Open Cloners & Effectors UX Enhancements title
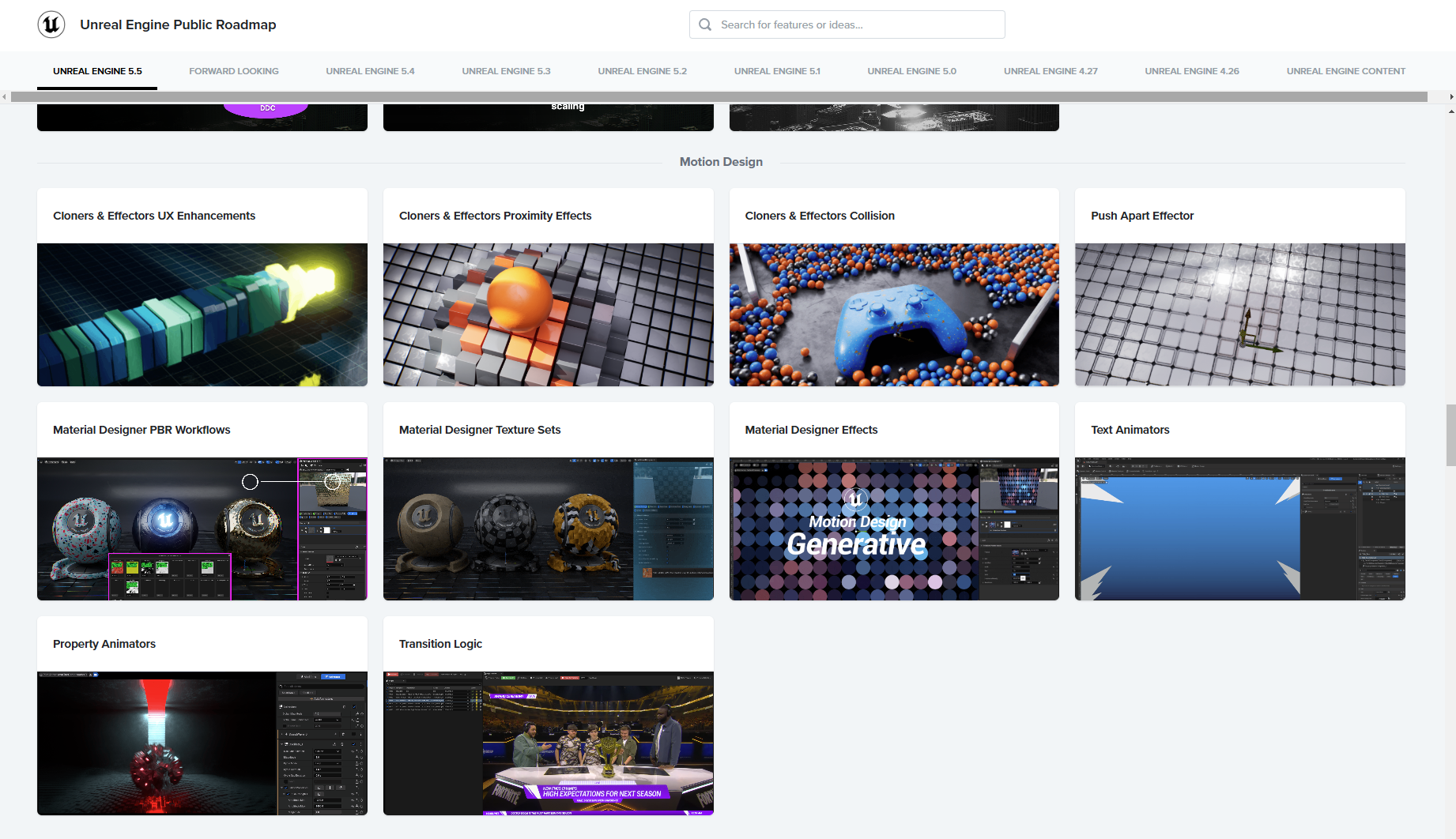Viewport: 1456px width, 839px height. click(154, 216)
